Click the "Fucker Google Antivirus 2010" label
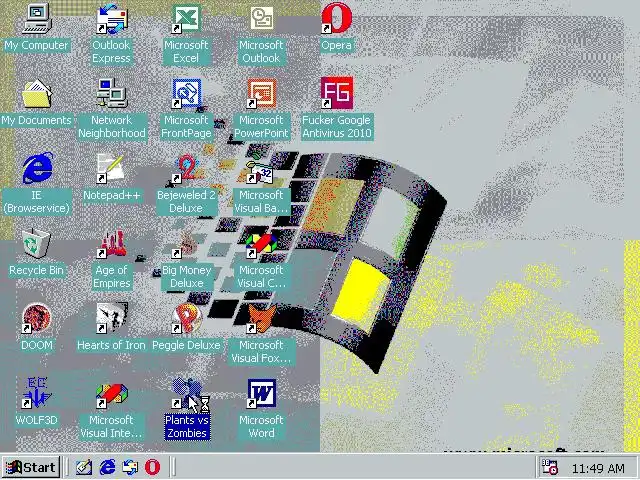 pos(337,127)
